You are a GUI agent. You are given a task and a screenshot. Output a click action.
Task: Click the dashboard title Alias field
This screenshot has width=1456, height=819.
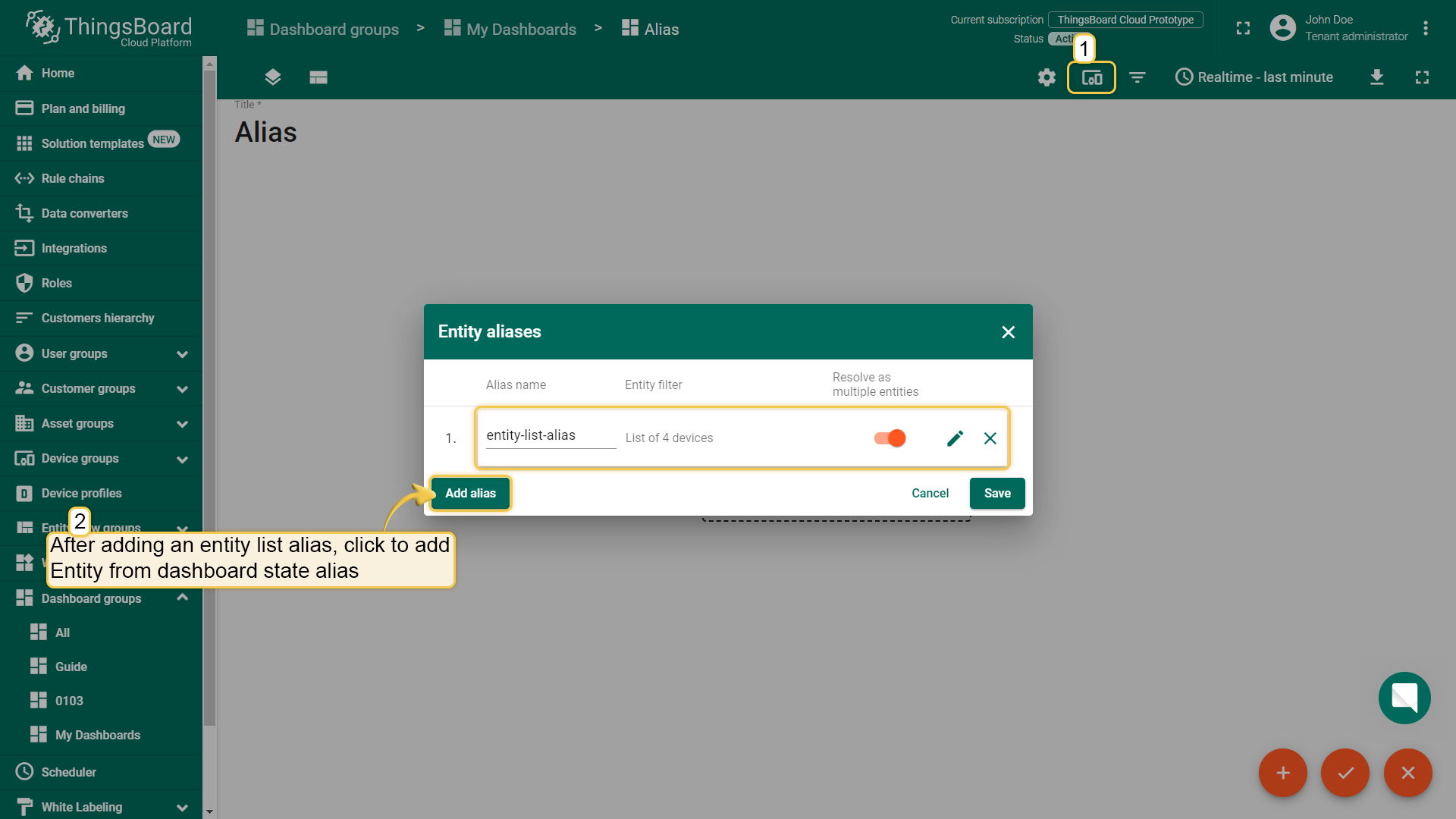(265, 132)
